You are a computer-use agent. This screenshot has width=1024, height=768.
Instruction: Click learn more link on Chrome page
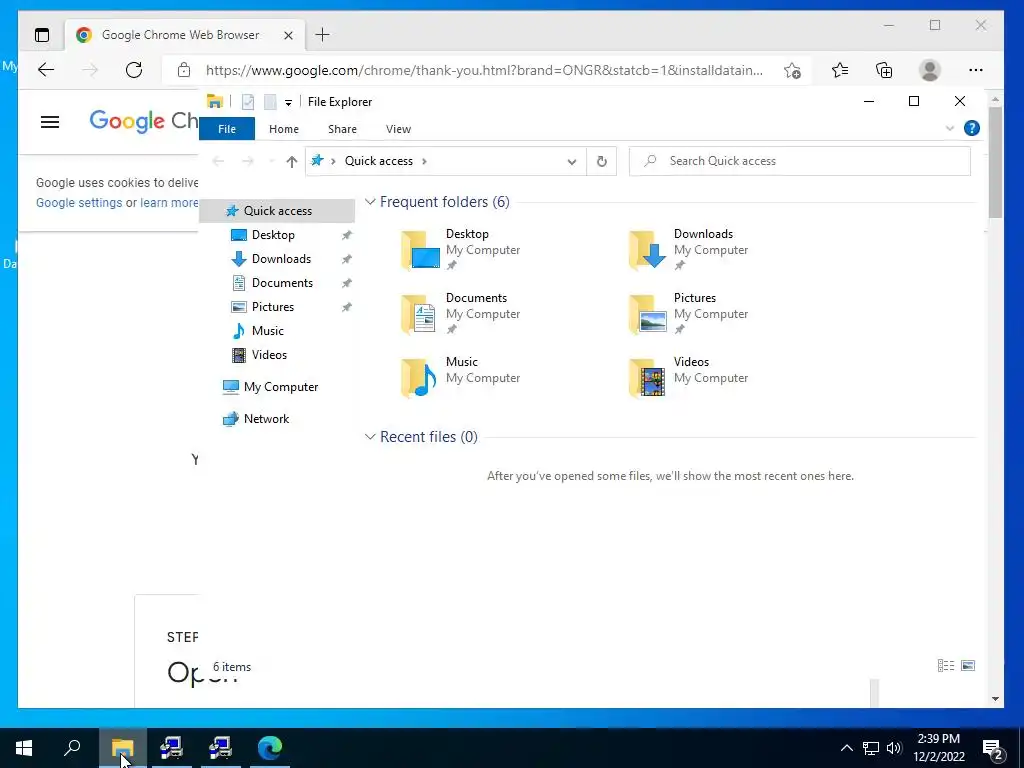pyautogui.click(x=169, y=202)
